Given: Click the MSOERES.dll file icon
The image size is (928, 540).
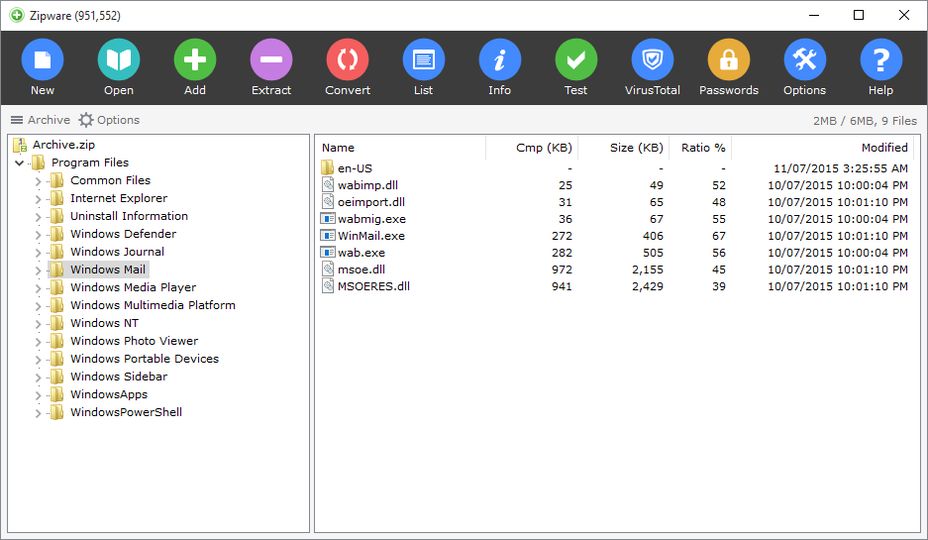Looking at the screenshot, I should click(x=328, y=286).
